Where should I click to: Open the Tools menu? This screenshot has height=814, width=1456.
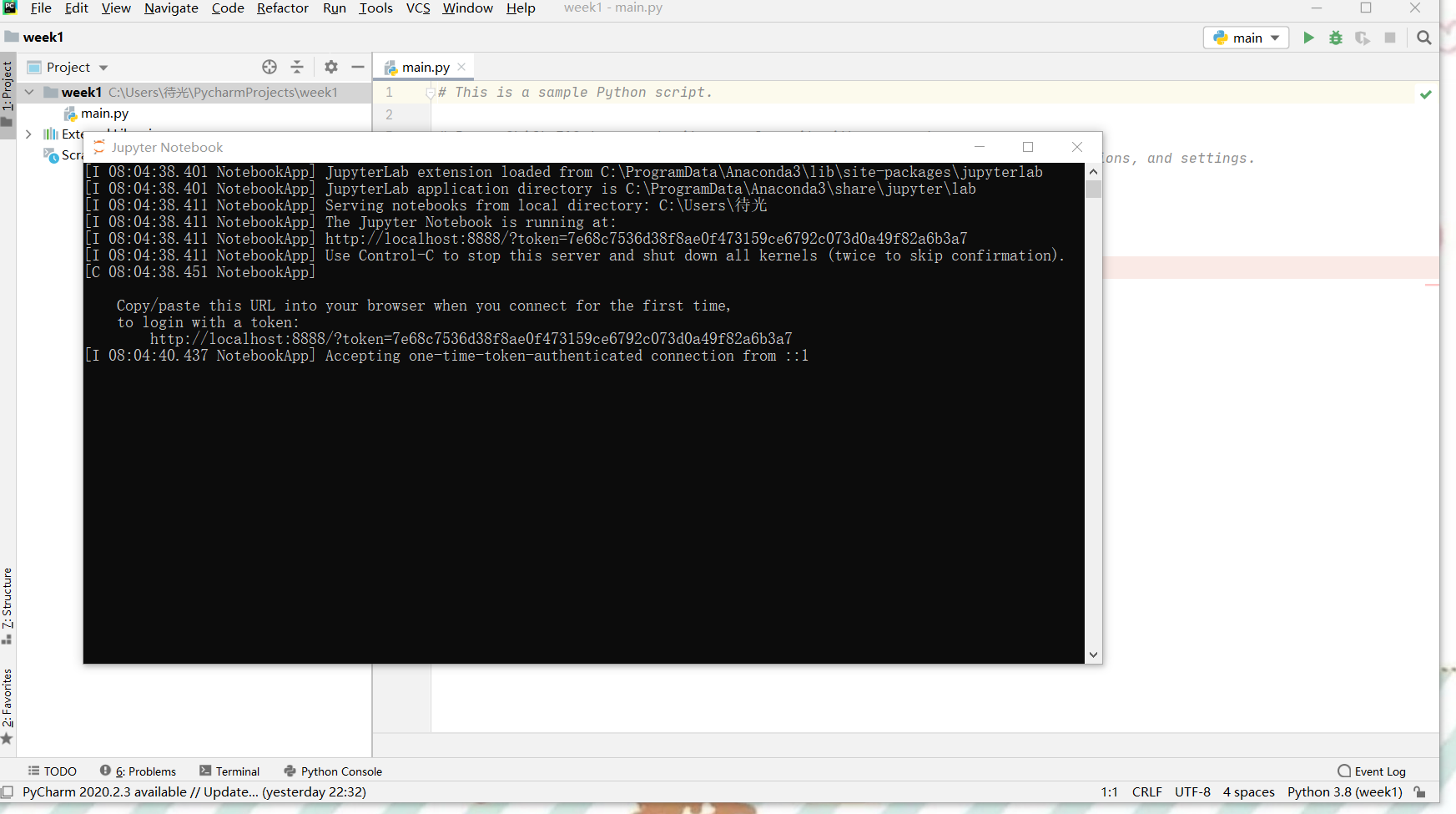[376, 8]
